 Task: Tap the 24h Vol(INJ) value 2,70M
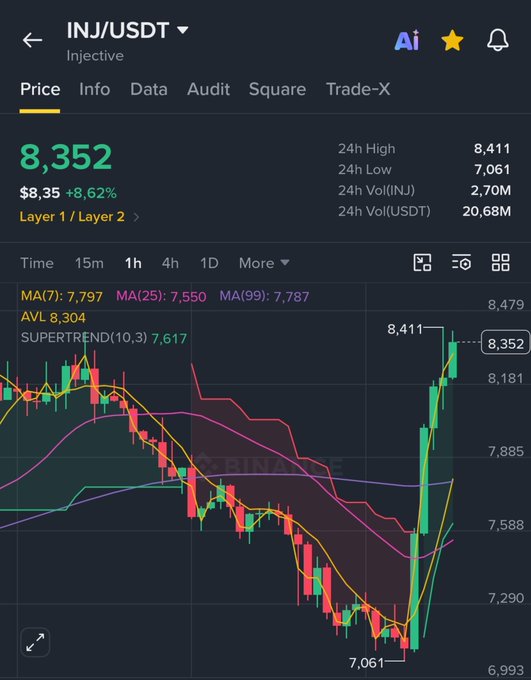point(491,190)
